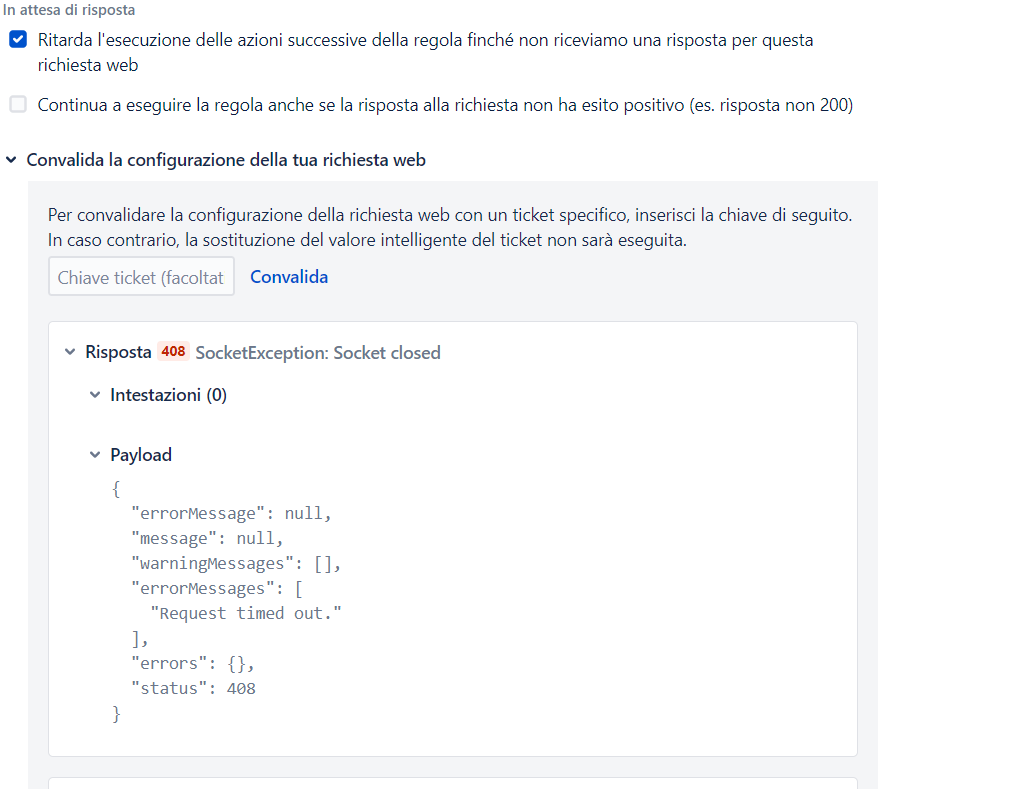1017x789 pixels.
Task: Uncheck "Ritarda l'esecuzione delle azioni successive"
Action: pos(17,40)
